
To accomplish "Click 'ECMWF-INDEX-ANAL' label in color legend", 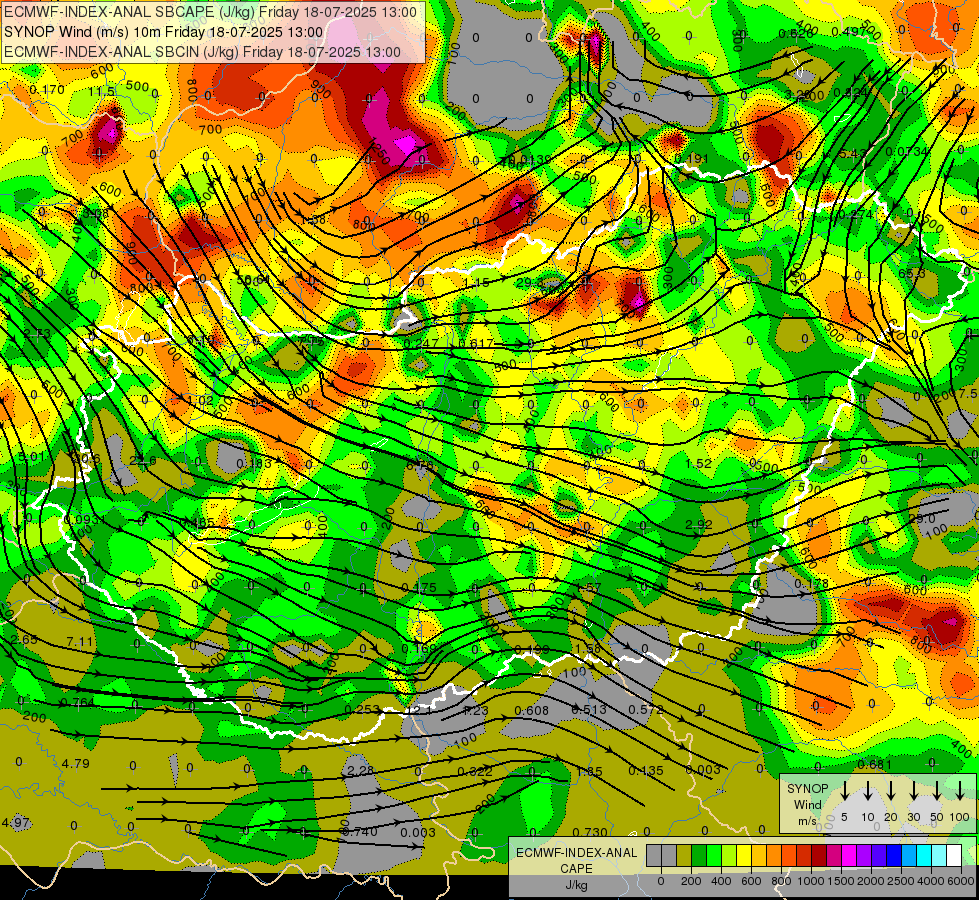I will coord(576,853).
